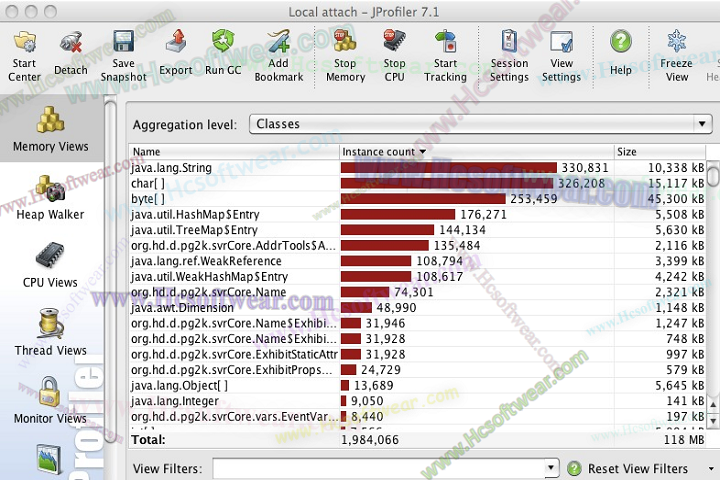This screenshot has height=480, width=720.
Task: Select the java.util.TreeMap$Entry row
Action: 417,230
